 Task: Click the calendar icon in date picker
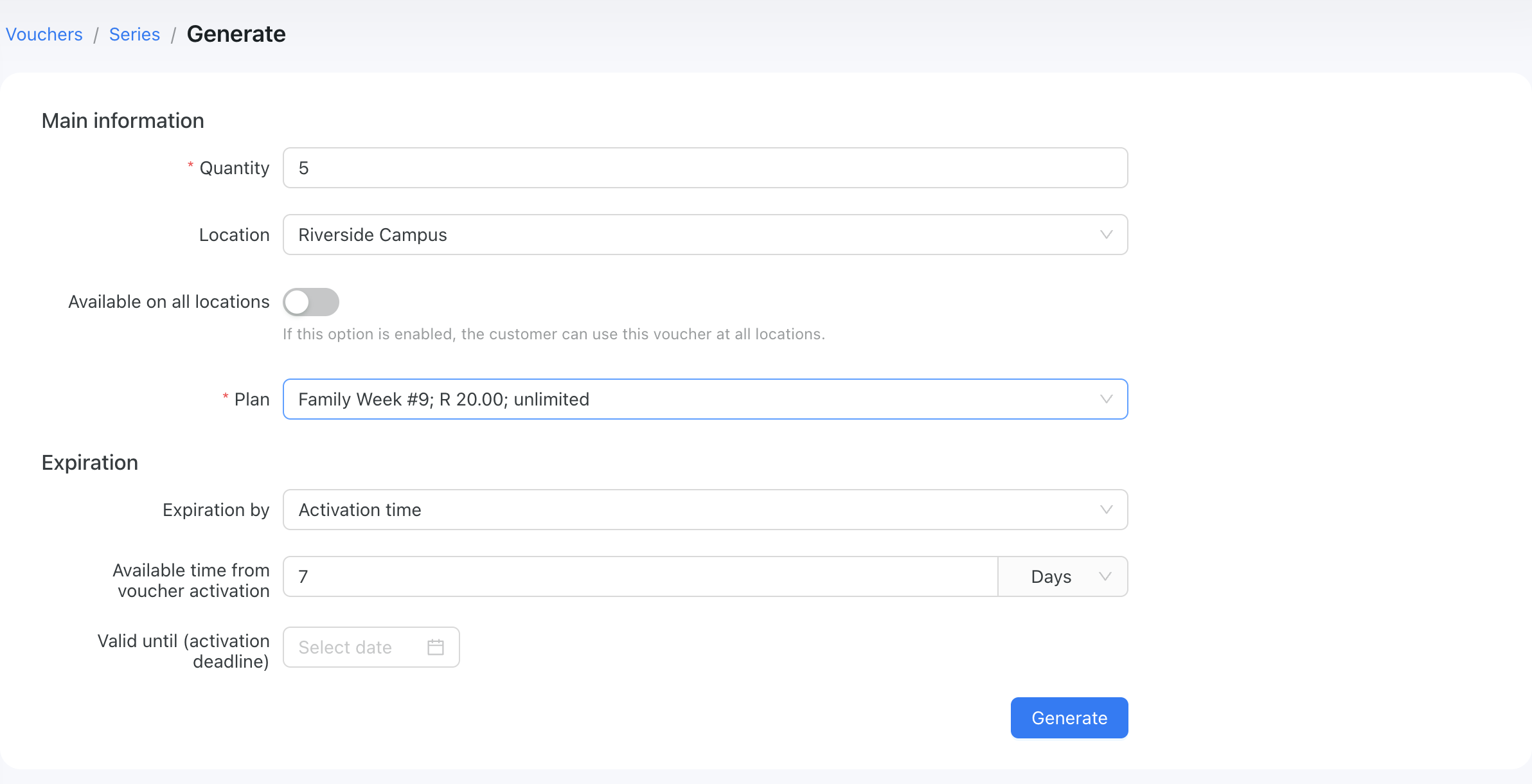coord(436,647)
